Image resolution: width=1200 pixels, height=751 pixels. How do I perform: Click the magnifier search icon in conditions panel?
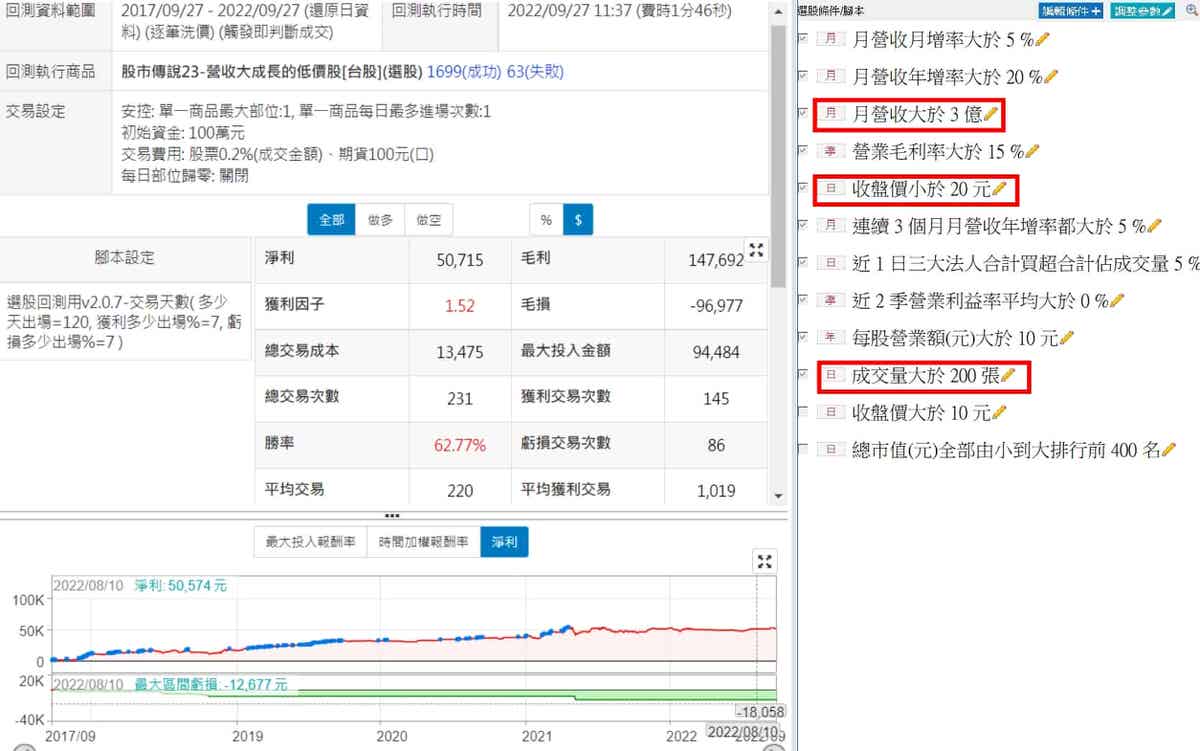click(x=1189, y=11)
